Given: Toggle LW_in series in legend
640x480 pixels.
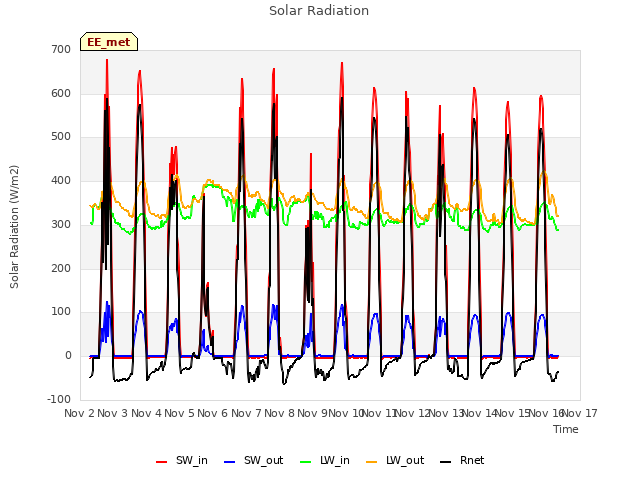Looking at the screenshot, I should tap(325, 460).
